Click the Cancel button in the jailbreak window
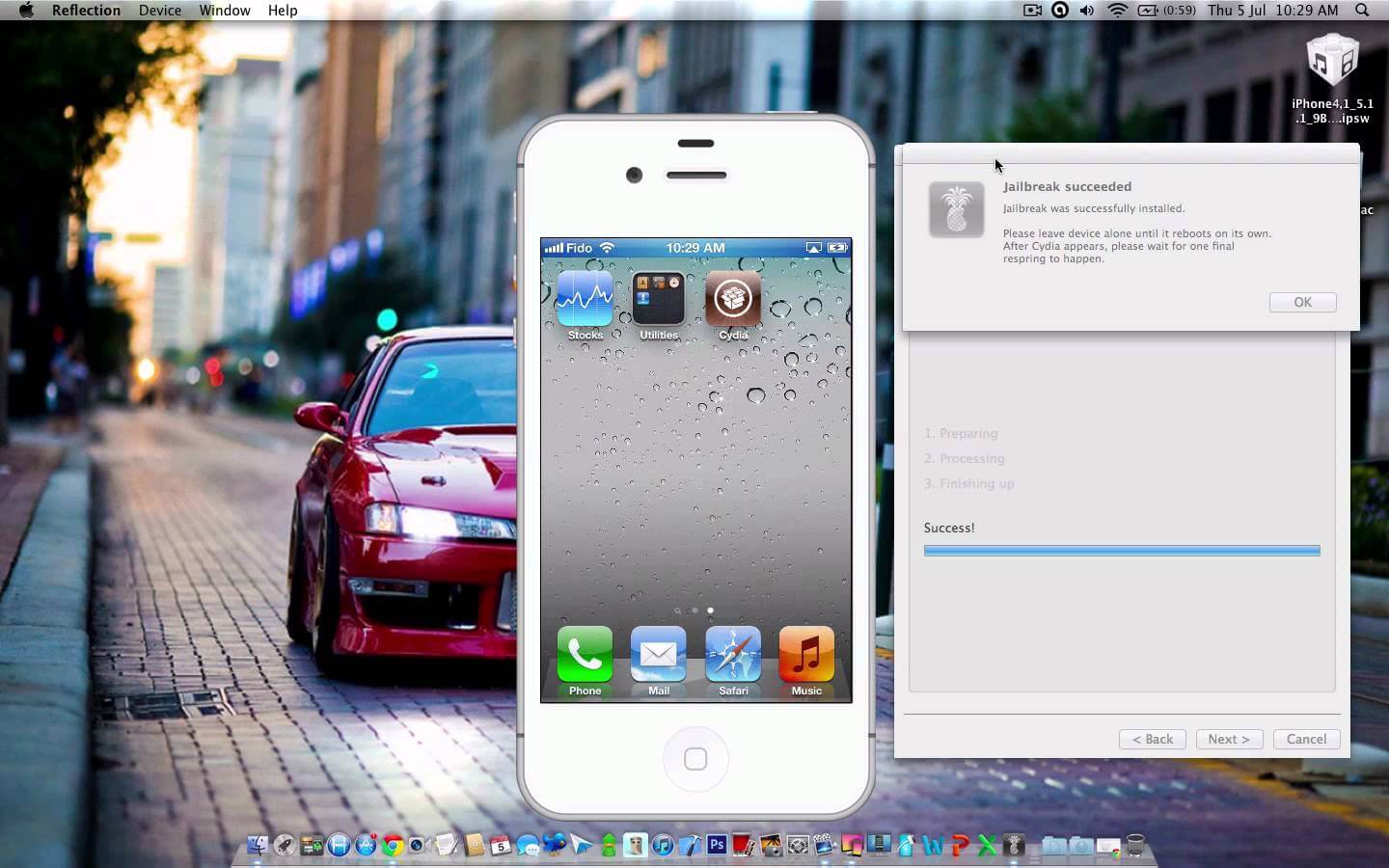The width and height of the screenshot is (1389, 868). (x=1307, y=739)
